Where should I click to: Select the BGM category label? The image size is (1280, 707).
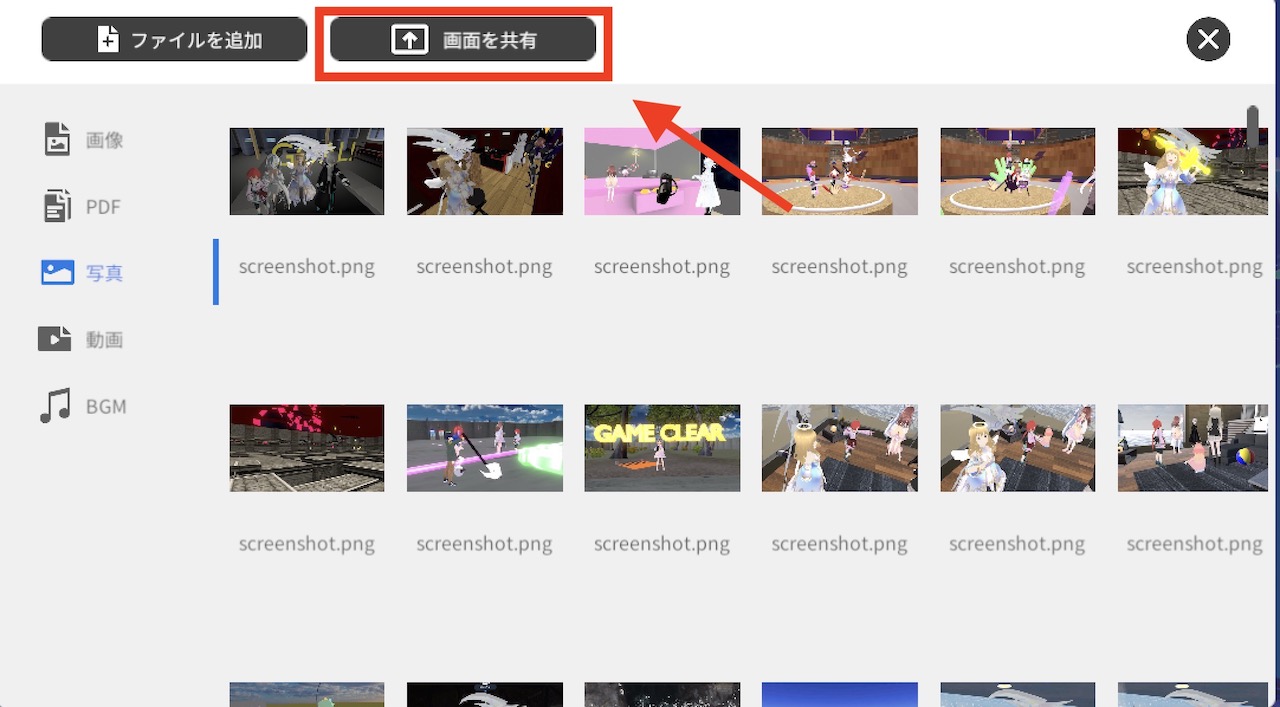(x=106, y=407)
